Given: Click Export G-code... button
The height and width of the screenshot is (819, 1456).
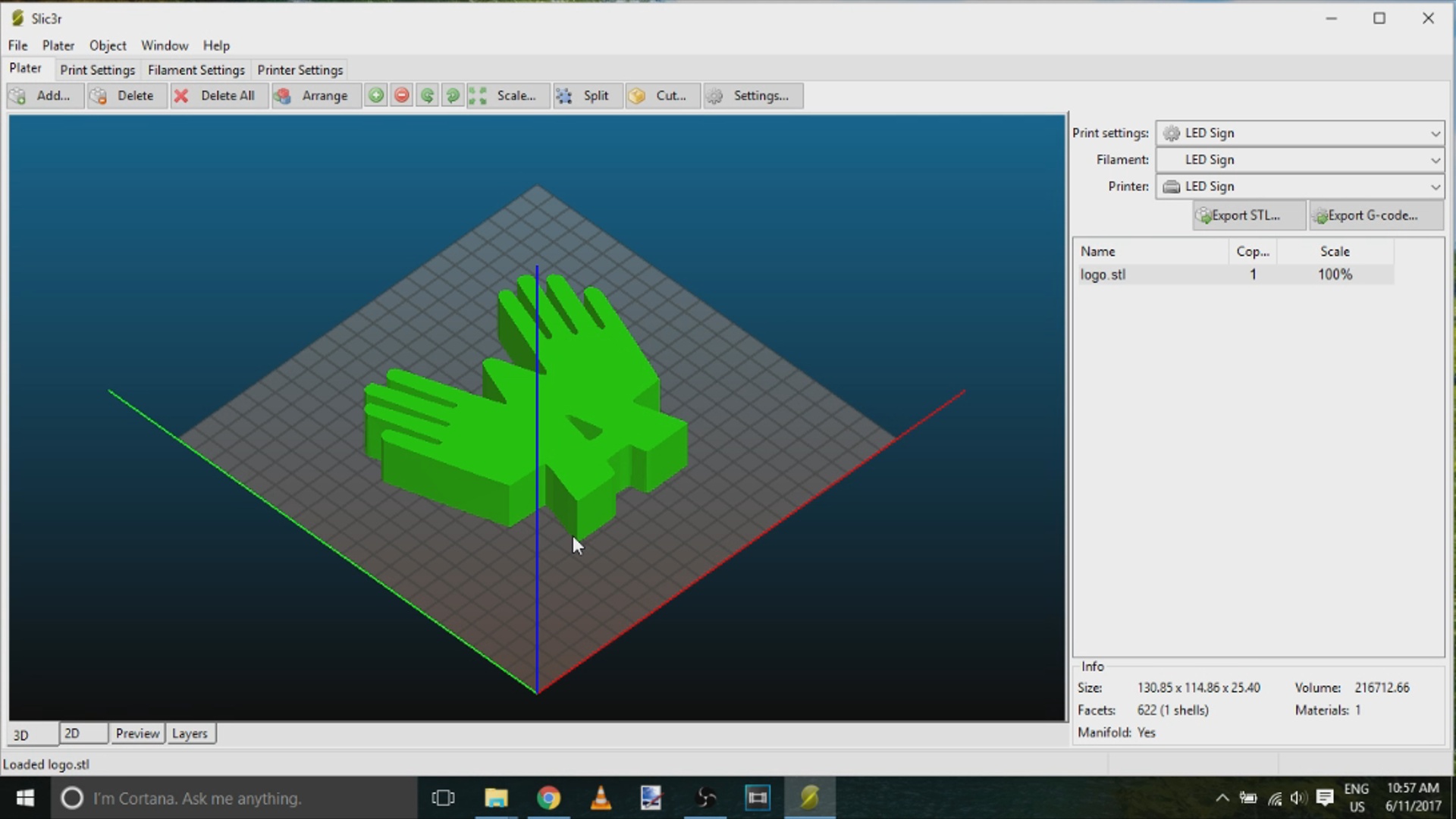Looking at the screenshot, I should click(1374, 215).
